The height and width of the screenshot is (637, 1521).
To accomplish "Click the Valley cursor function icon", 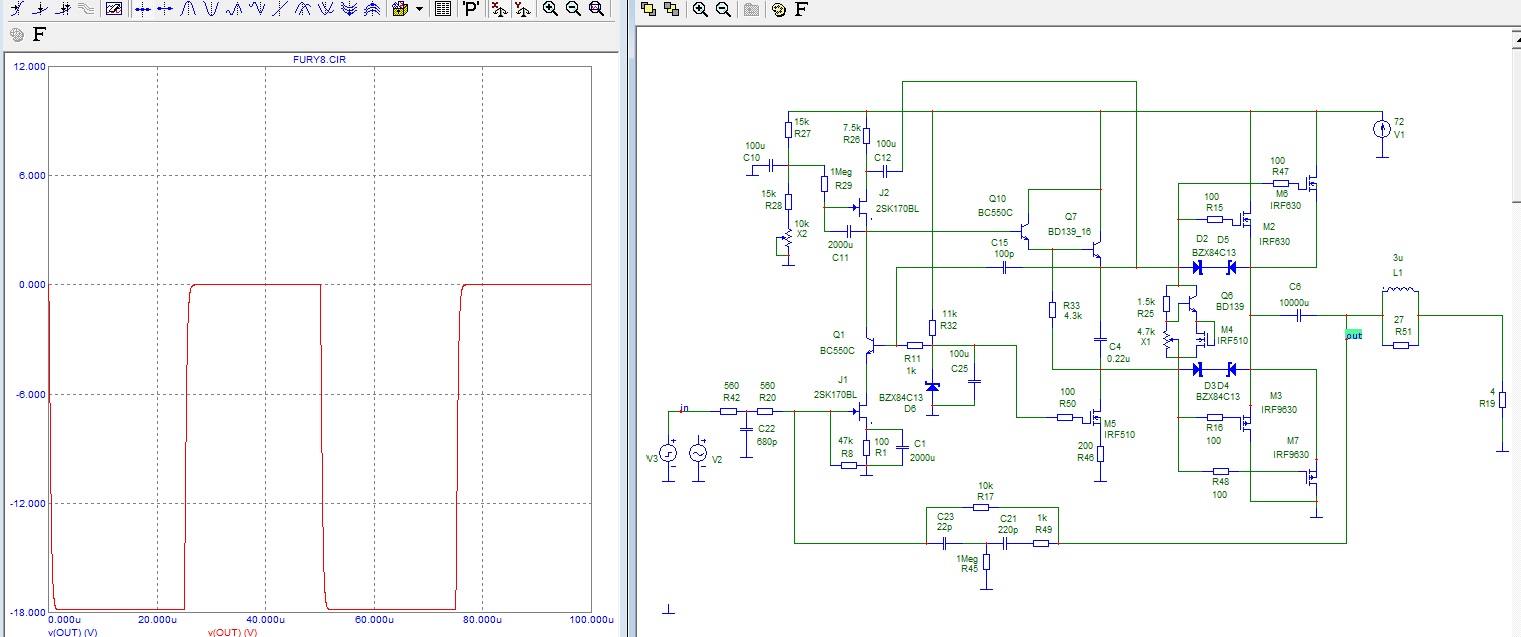I will (211, 9).
